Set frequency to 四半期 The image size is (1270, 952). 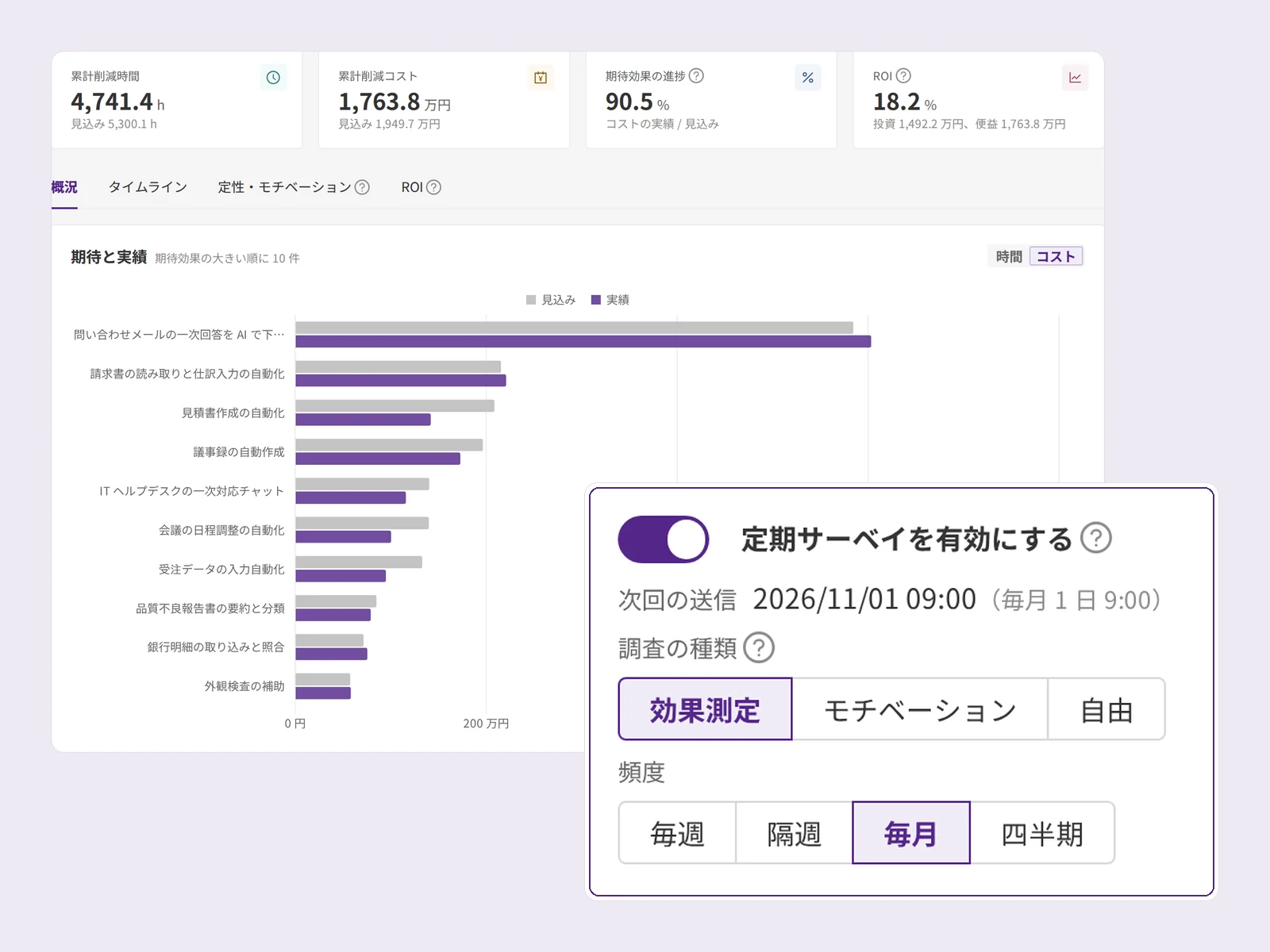(1042, 833)
